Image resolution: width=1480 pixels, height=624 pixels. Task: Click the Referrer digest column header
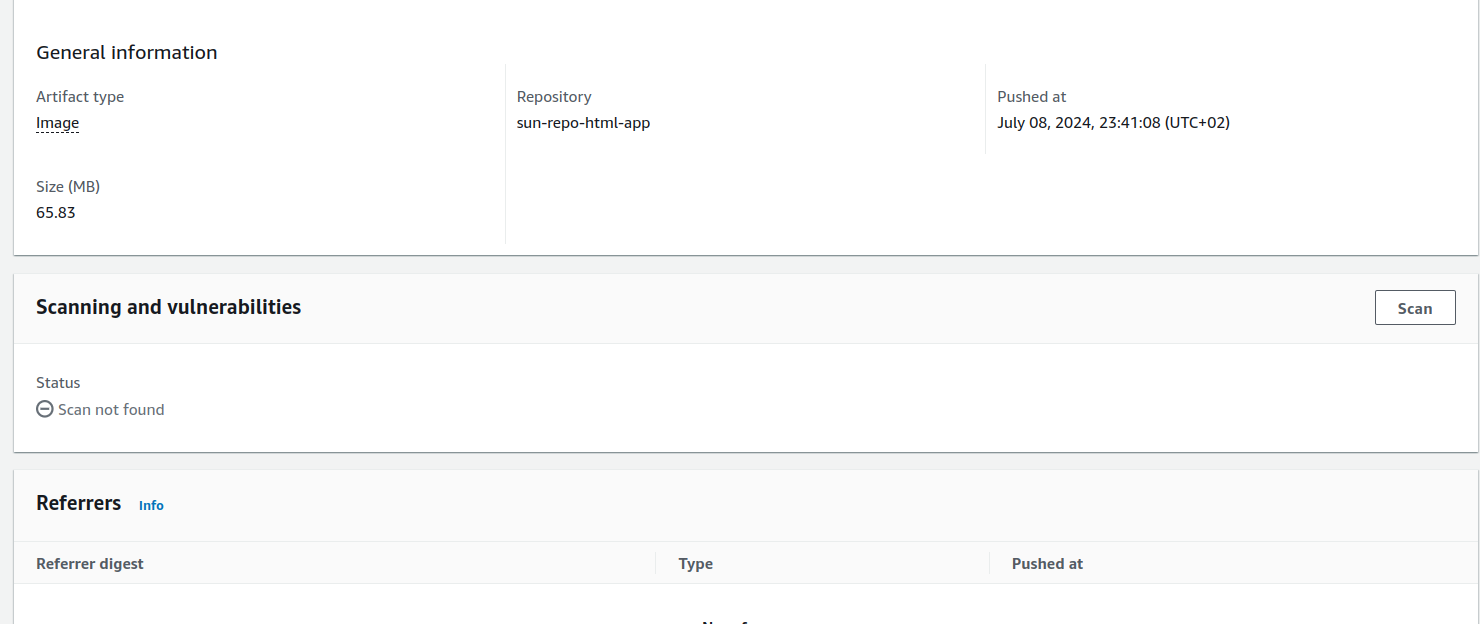pos(90,564)
